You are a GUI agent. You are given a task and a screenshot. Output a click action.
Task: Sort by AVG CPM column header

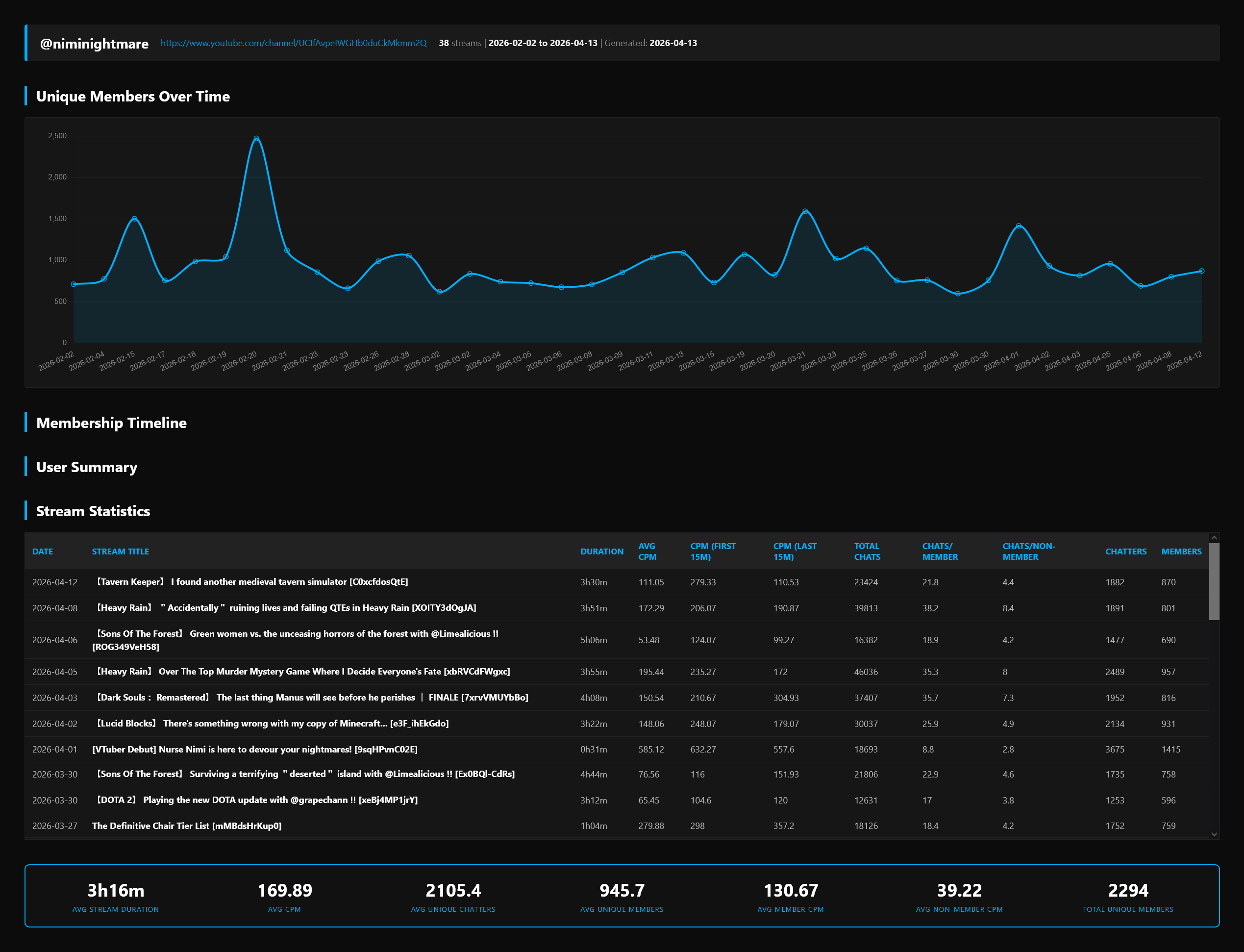click(x=647, y=551)
